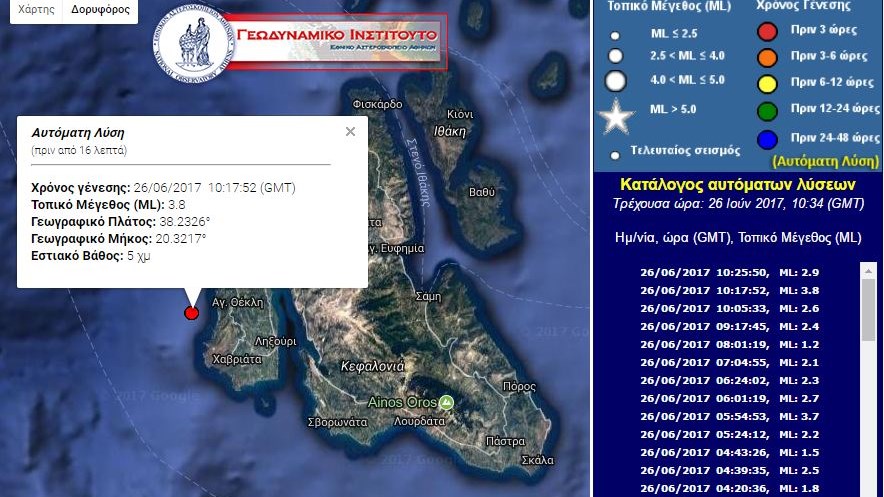Click the Γεωδυναμικό Ινστιτούτο banner title

coord(337,35)
